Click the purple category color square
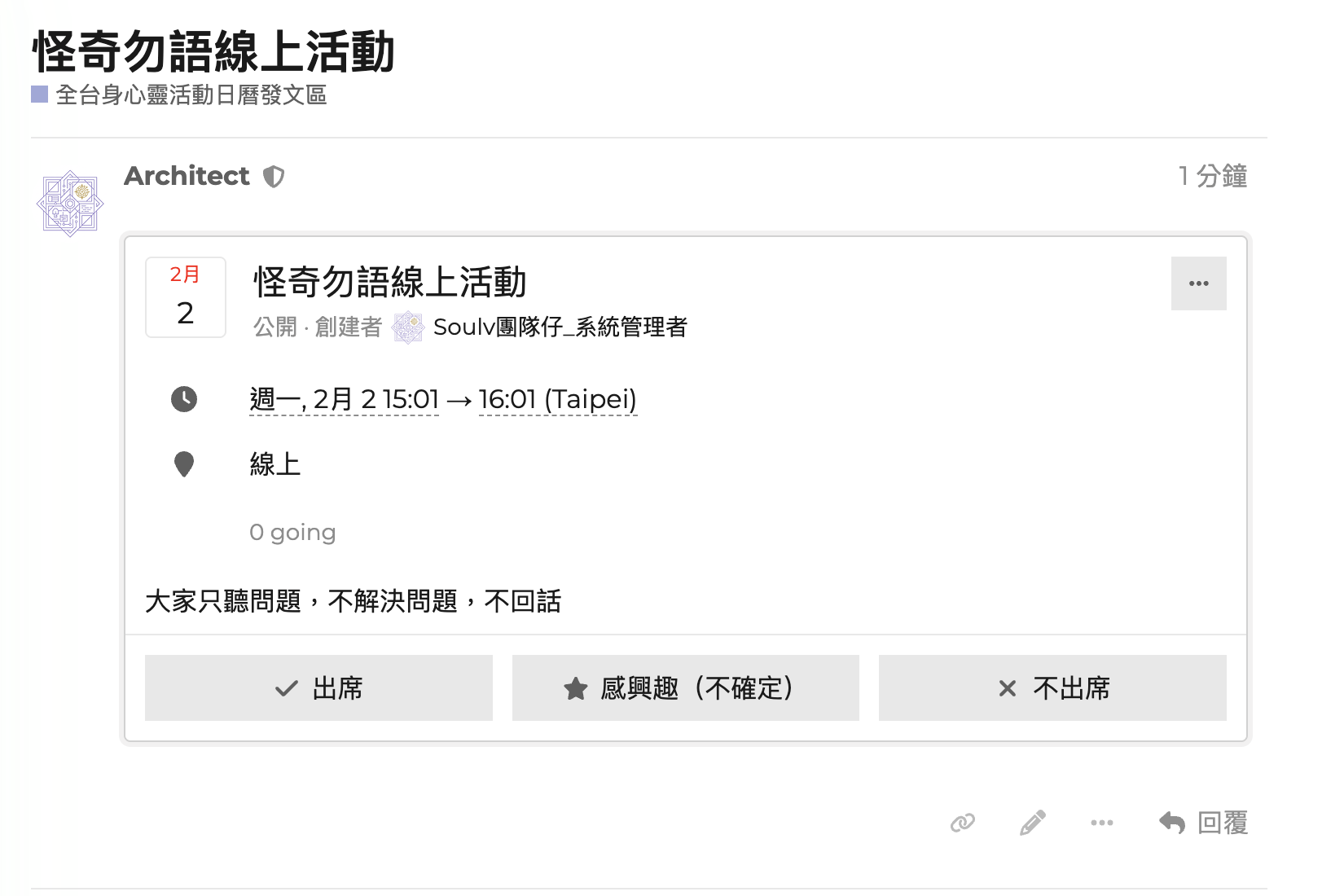Image resolution: width=1344 pixels, height=896 pixels. (x=39, y=94)
